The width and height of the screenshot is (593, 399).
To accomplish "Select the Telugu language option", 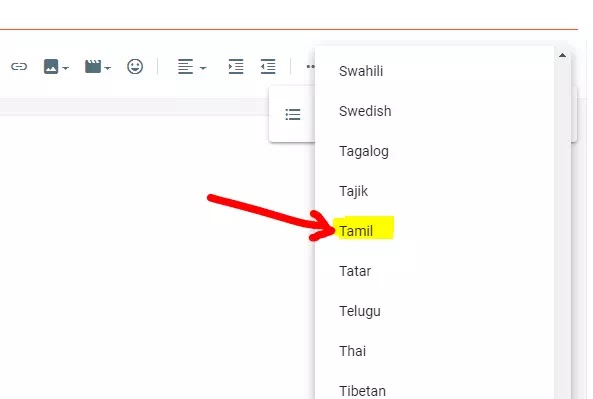I will 434,311.
